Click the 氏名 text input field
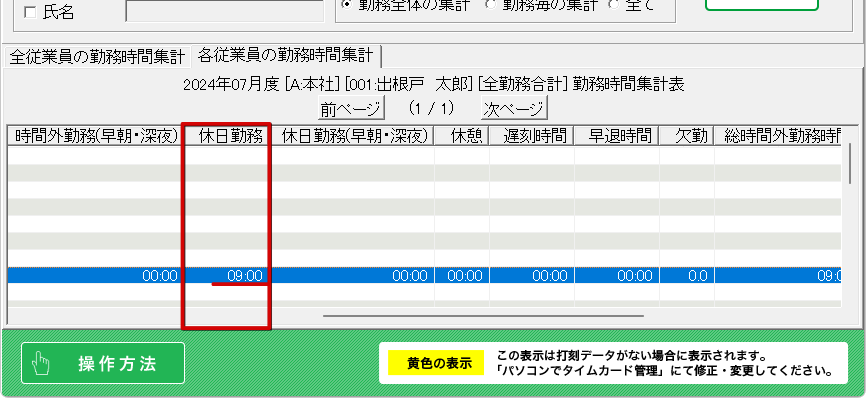The width and height of the screenshot is (866, 398). pyautogui.click(x=225, y=10)
